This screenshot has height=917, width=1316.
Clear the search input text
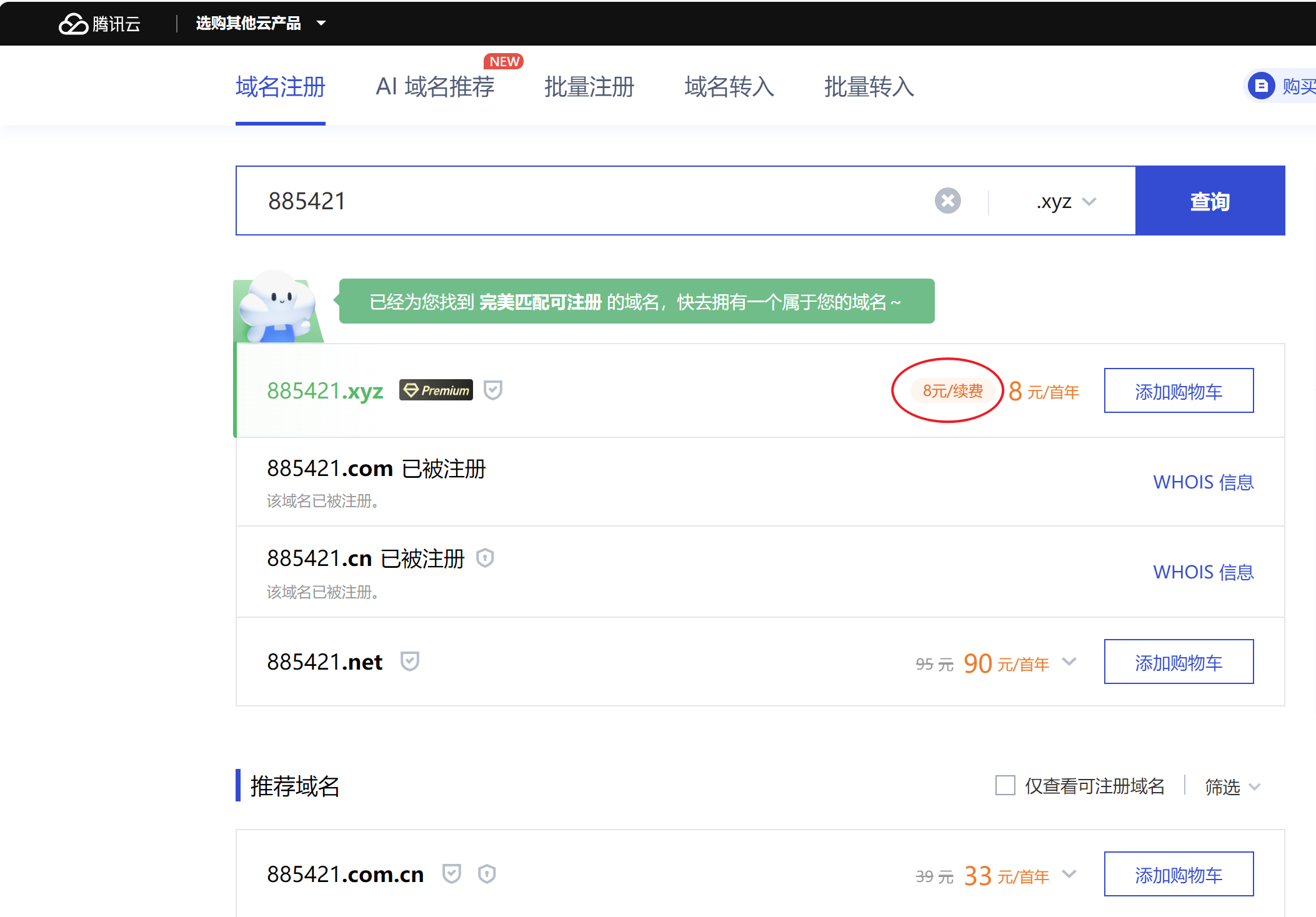coord(947,201)
